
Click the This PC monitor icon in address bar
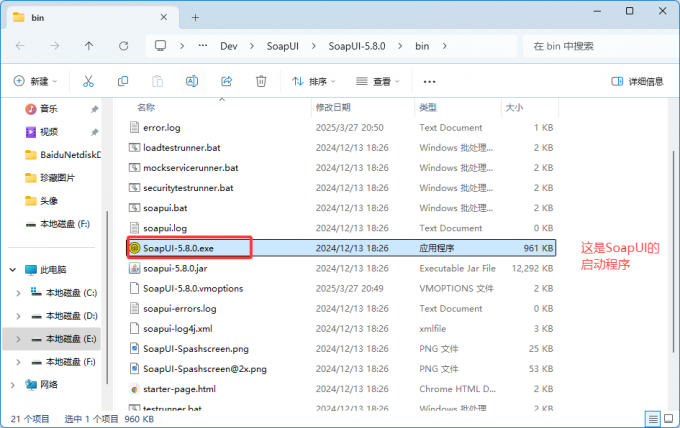[x=160, y=46]
